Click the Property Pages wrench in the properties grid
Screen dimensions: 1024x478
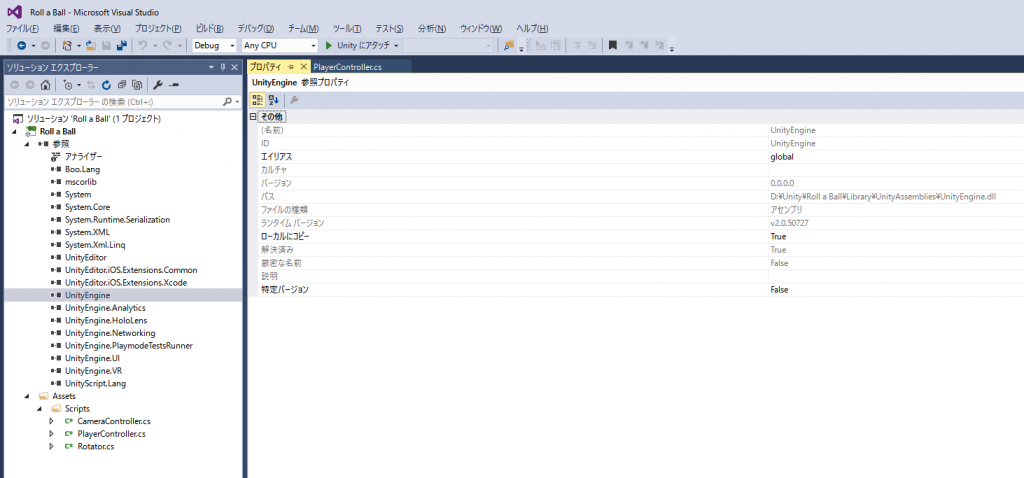point(295,100)
